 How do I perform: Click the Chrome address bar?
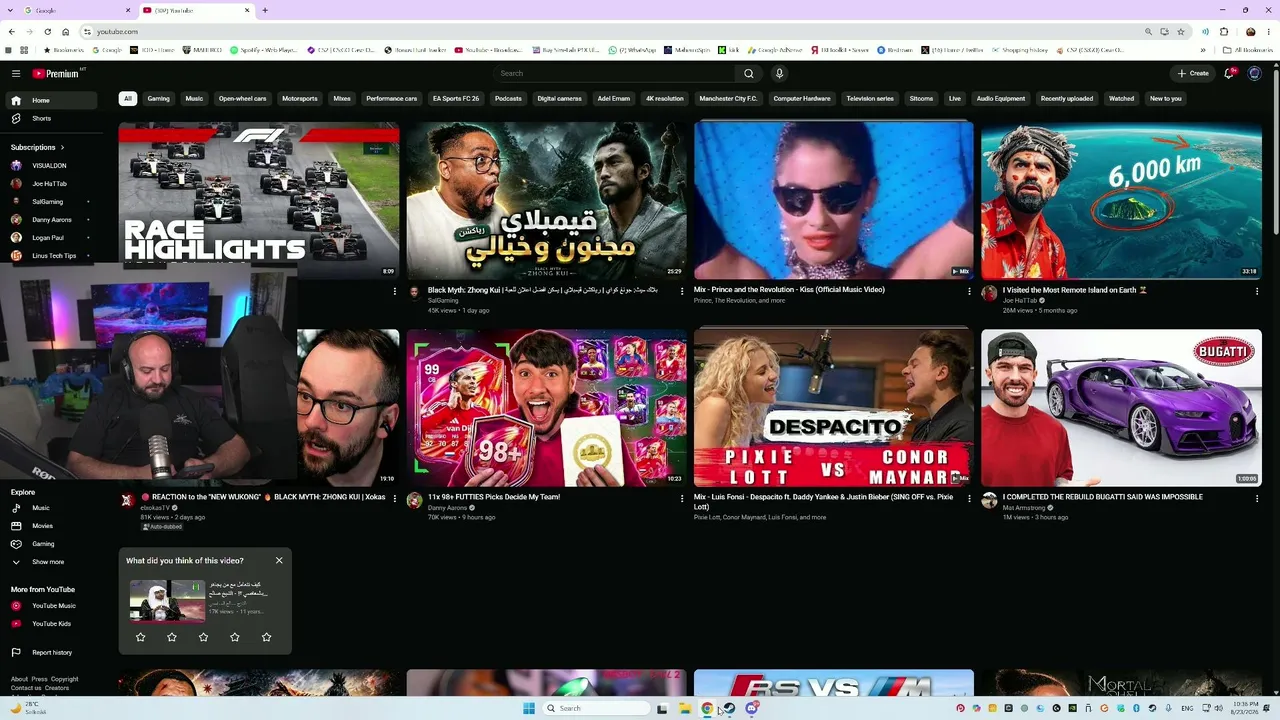point(615,31)
